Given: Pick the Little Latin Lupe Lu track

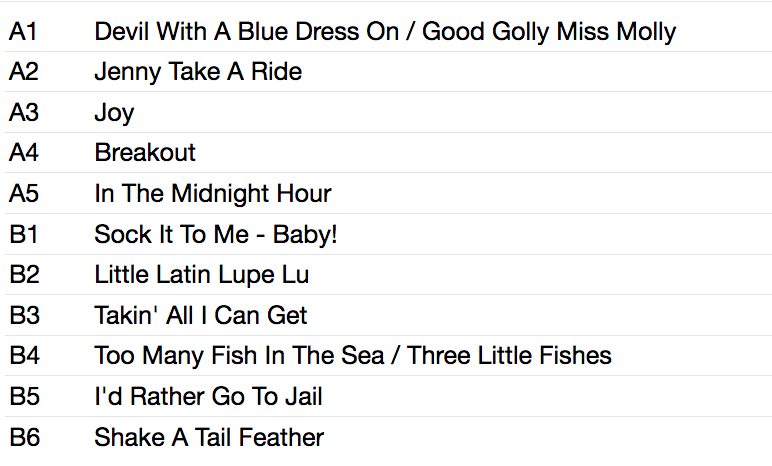Looking at the screenshot, I should click(201, 275).
